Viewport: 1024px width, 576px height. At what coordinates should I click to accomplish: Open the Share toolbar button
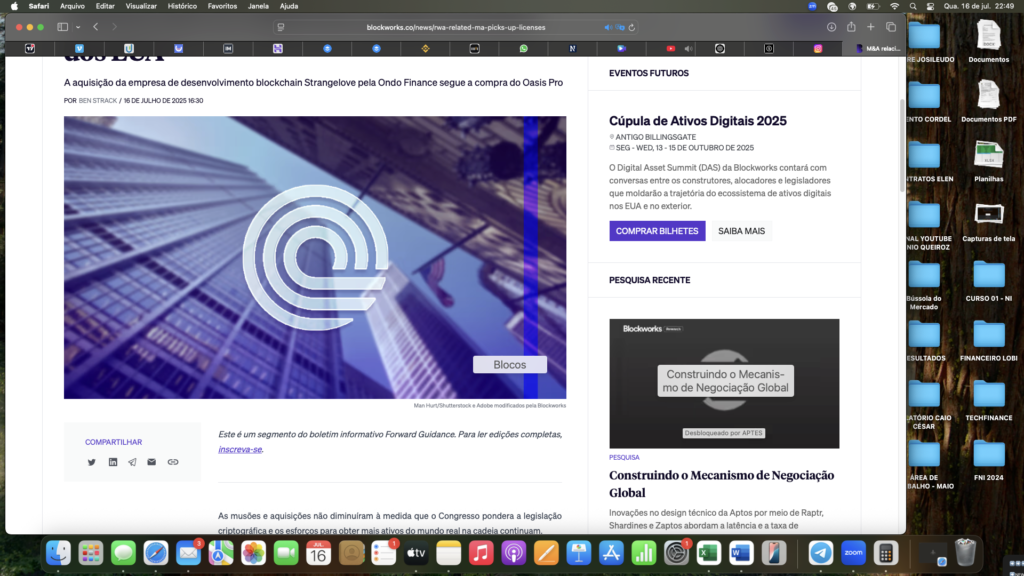[x=851, y=27]
